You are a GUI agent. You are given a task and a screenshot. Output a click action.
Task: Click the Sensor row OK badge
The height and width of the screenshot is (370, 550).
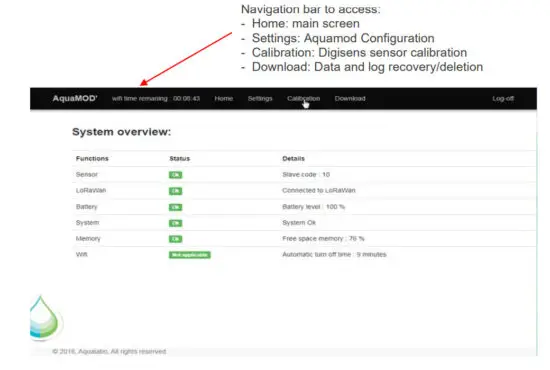click(x=175, y=175)
